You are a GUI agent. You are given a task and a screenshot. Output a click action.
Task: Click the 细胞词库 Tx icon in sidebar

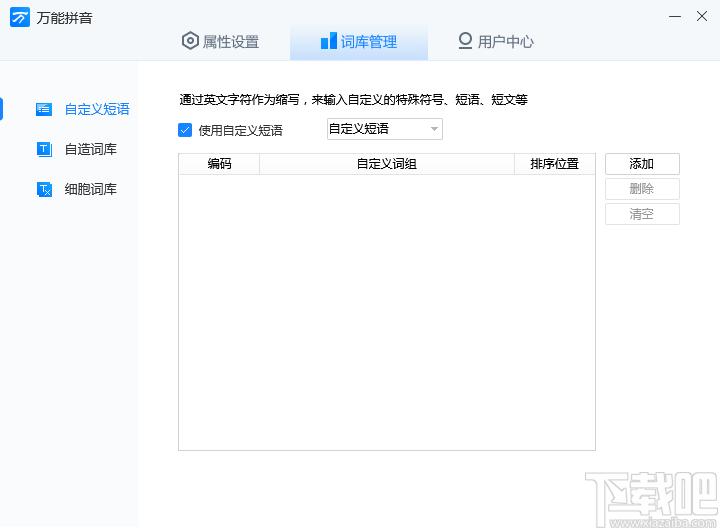coord(44,189)
